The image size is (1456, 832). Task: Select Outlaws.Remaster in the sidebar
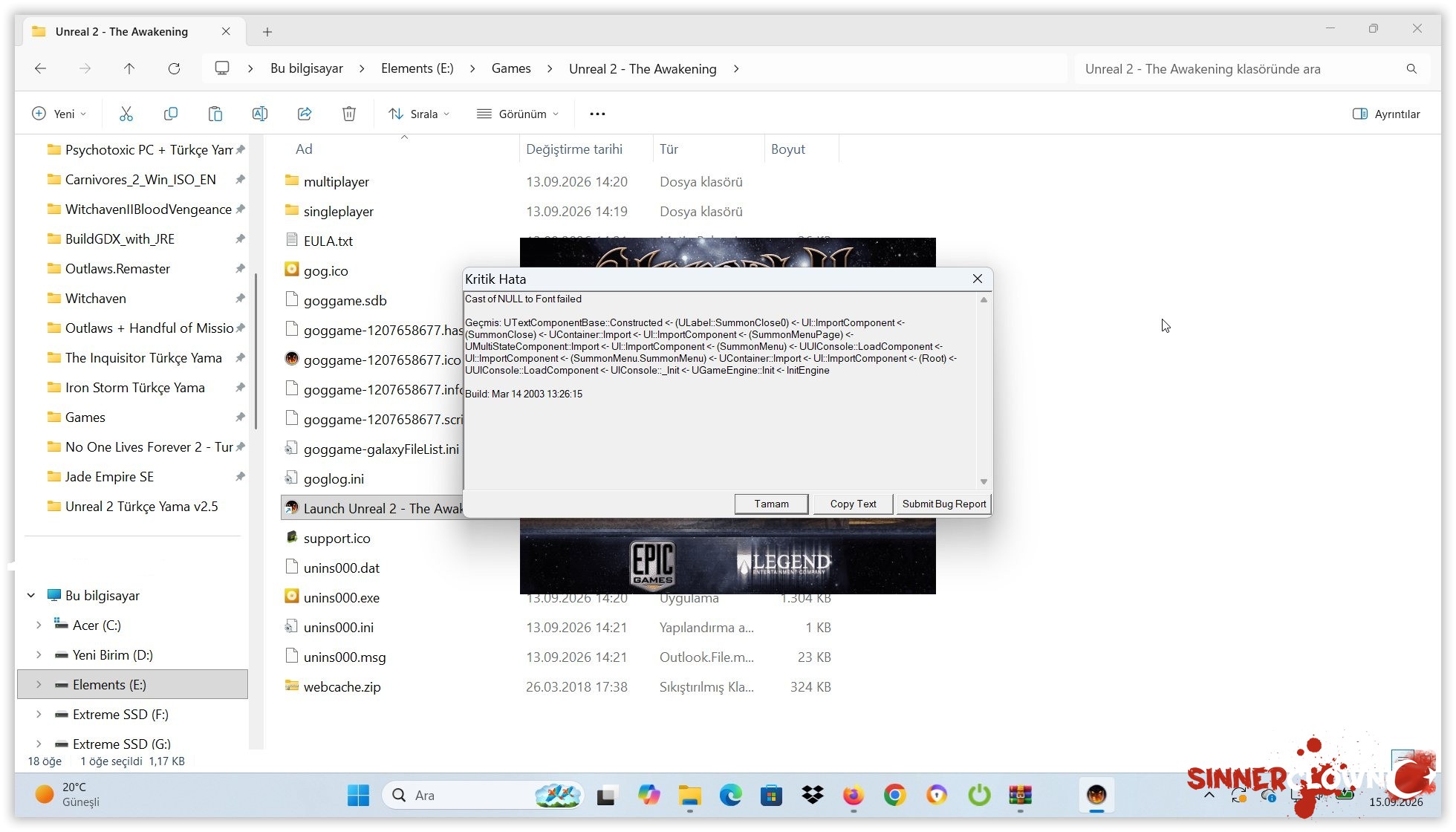[x=117, y=268]
